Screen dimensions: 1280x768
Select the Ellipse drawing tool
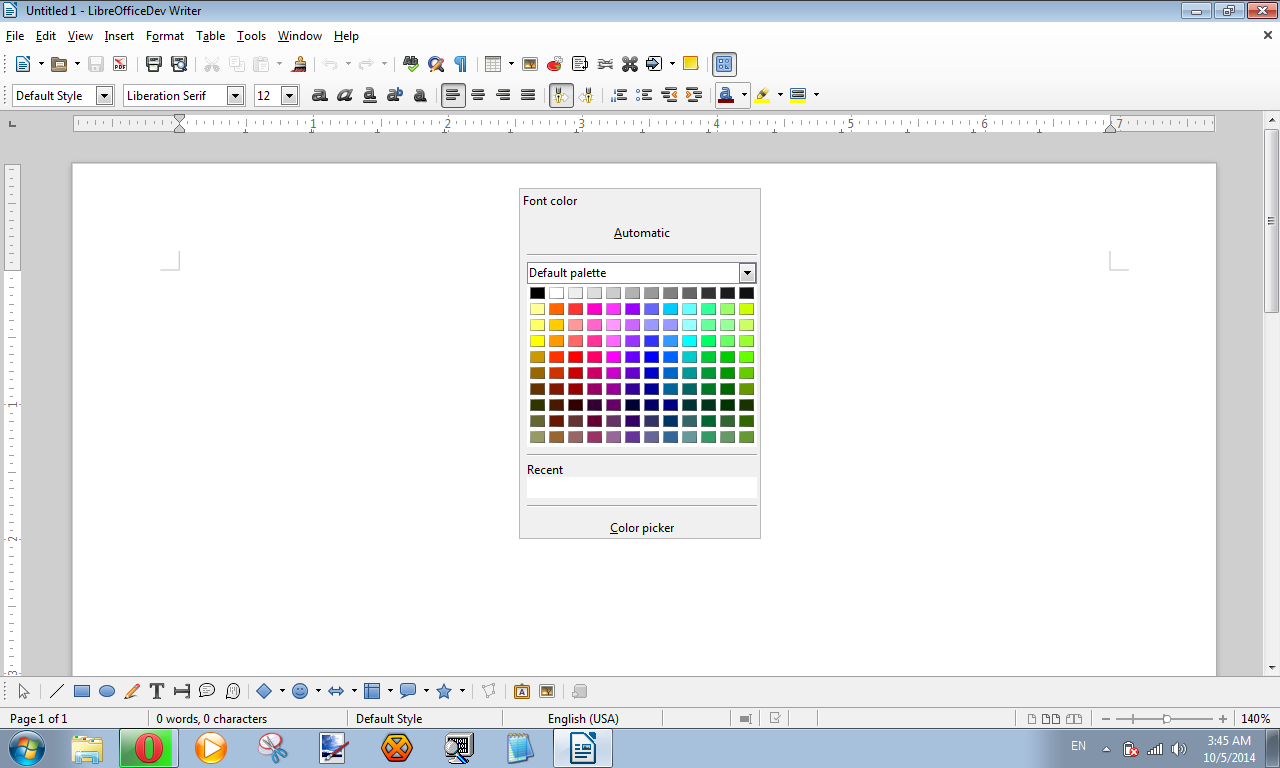pyautogui.click(x=107, y=691)
